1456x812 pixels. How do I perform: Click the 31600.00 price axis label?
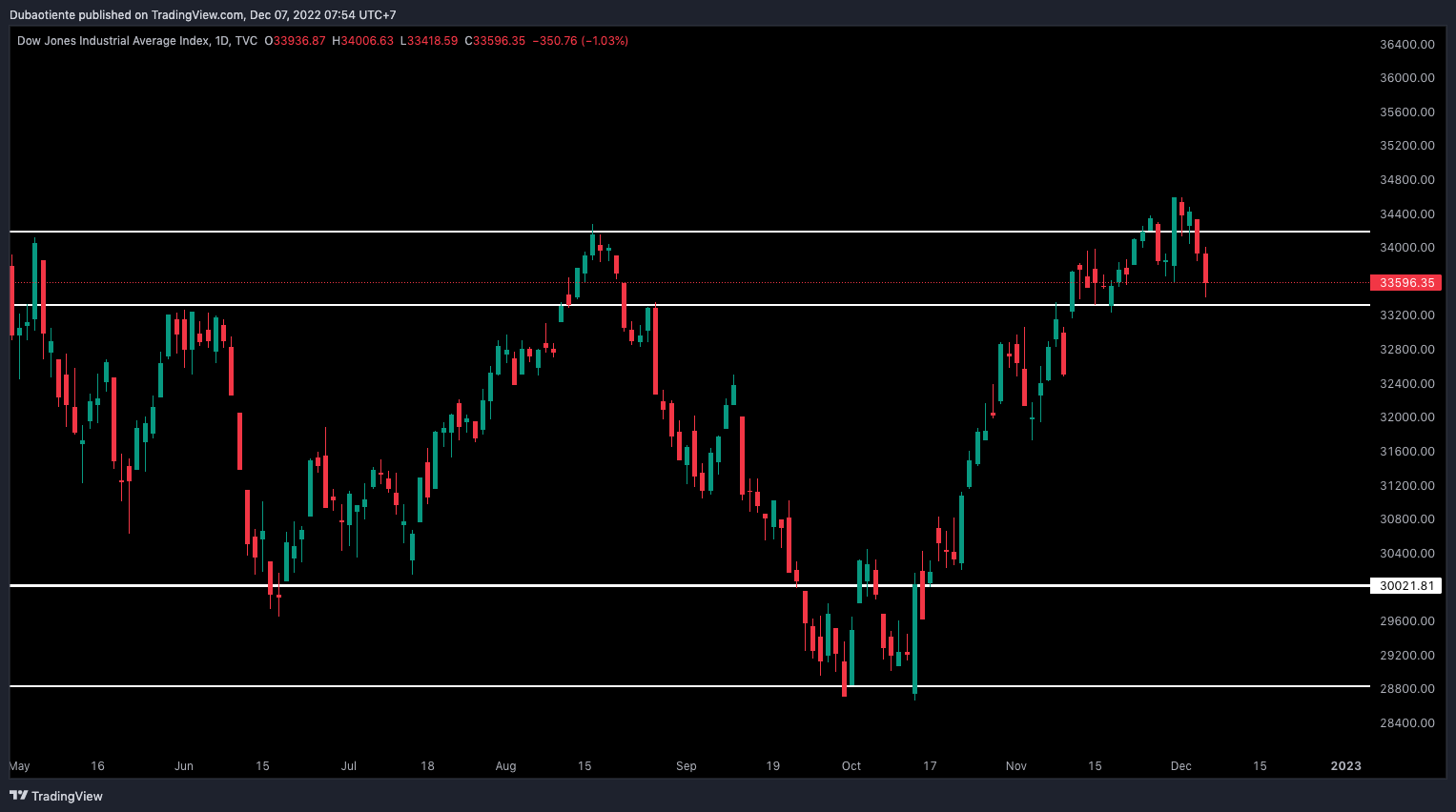[1406, 452]
